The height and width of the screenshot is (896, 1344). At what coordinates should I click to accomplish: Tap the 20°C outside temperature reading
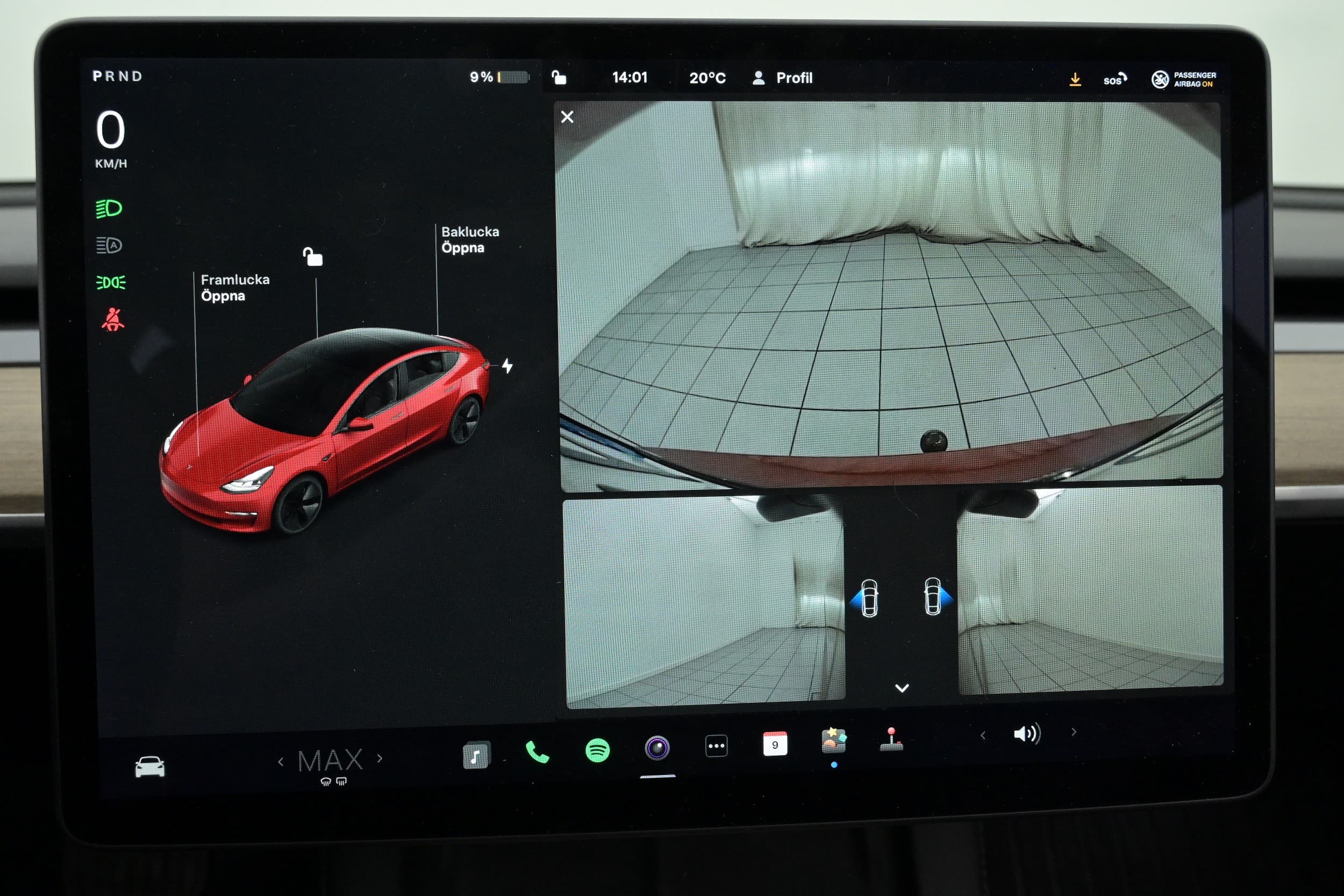(707, 78)
